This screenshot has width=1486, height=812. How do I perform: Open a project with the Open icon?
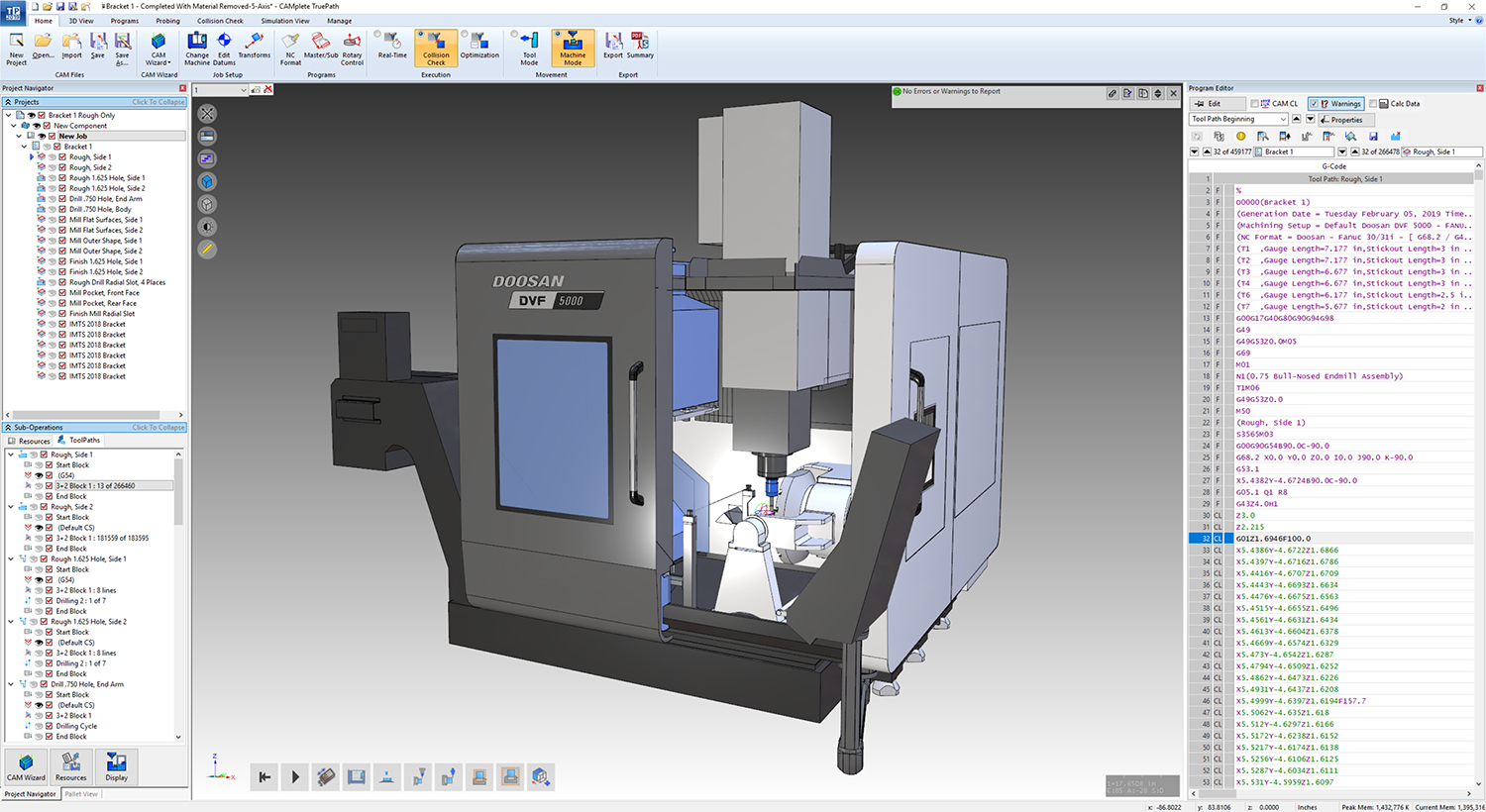pyautogui.click(x=43, y=47)
